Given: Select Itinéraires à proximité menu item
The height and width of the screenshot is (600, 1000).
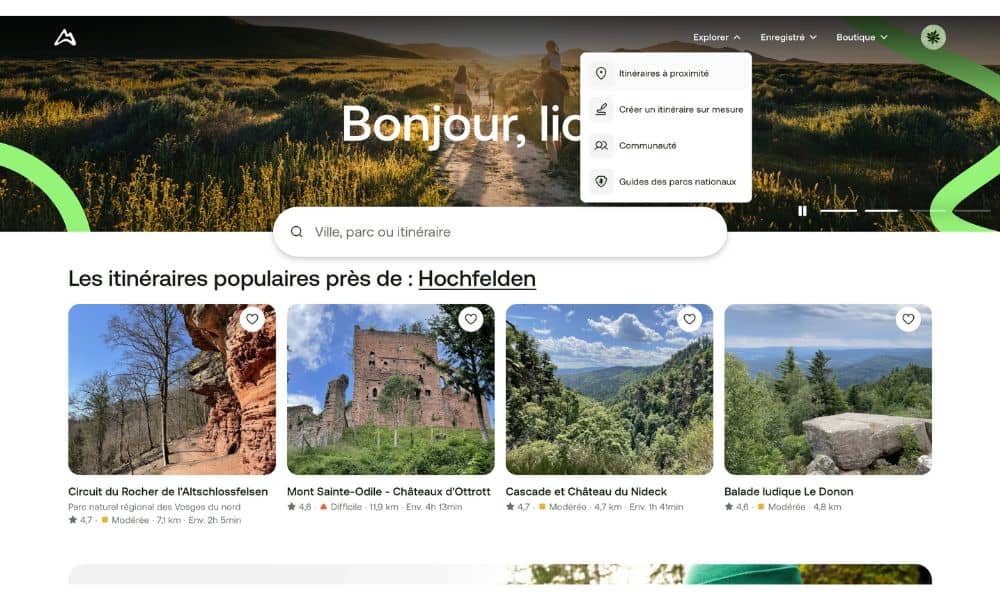Looking at the screenshot, I should [666, 73].
